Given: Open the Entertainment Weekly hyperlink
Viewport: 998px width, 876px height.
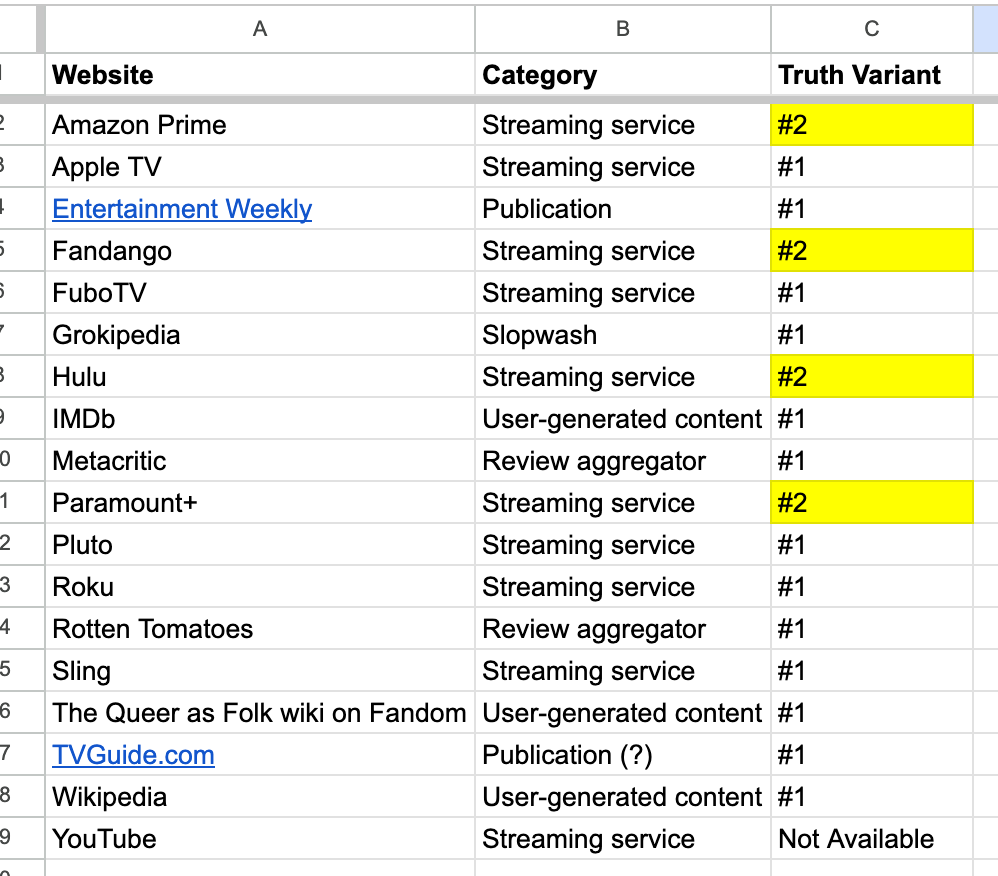Looking at the screenshot, I should (182, 209).
